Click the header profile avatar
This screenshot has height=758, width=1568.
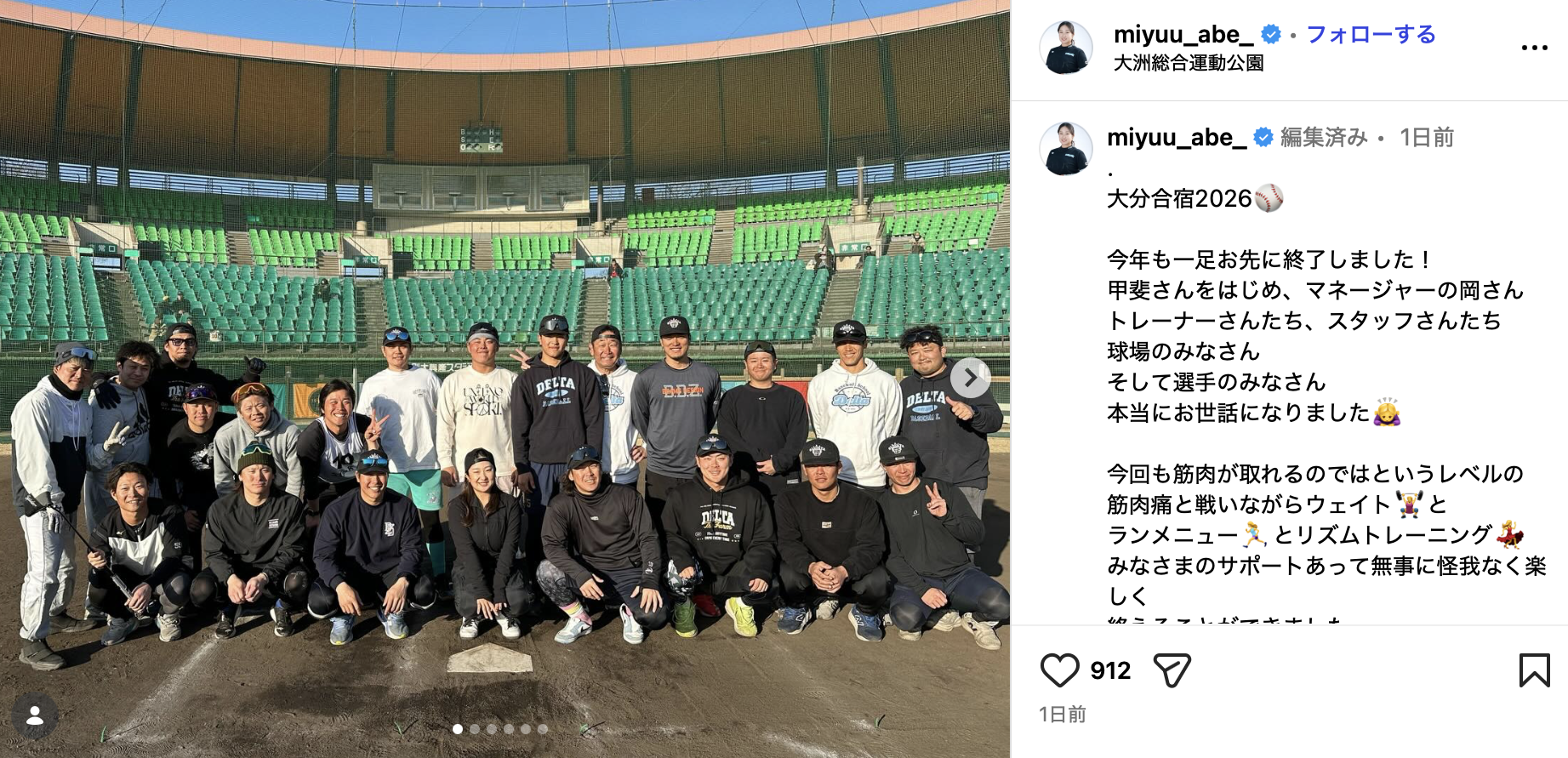tap(1066, 48)
